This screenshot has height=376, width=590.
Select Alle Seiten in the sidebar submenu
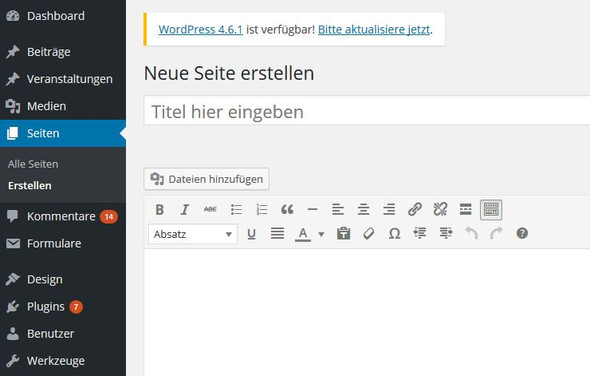coord(33,164)
